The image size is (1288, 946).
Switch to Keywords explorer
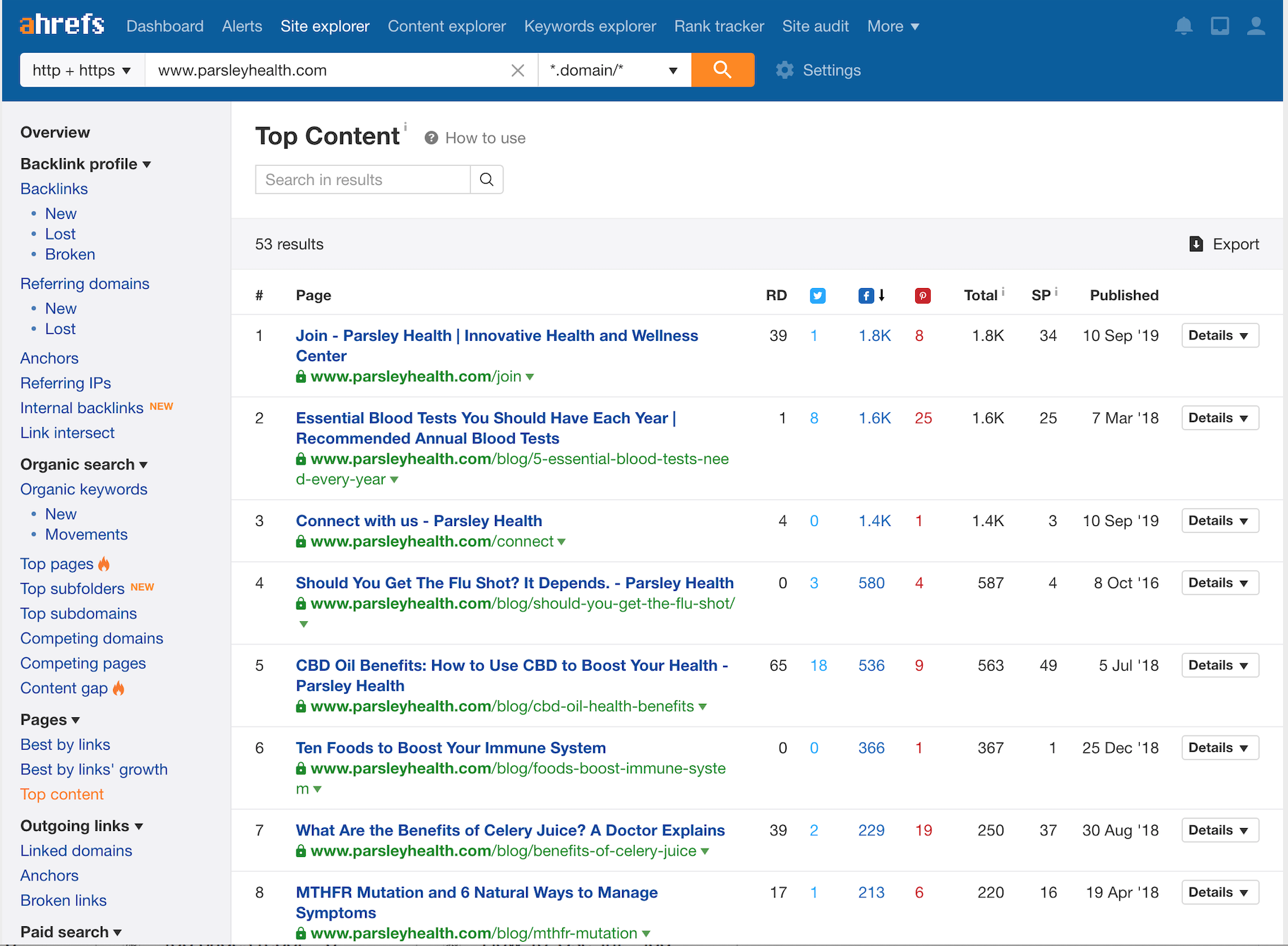click(590, 26)
